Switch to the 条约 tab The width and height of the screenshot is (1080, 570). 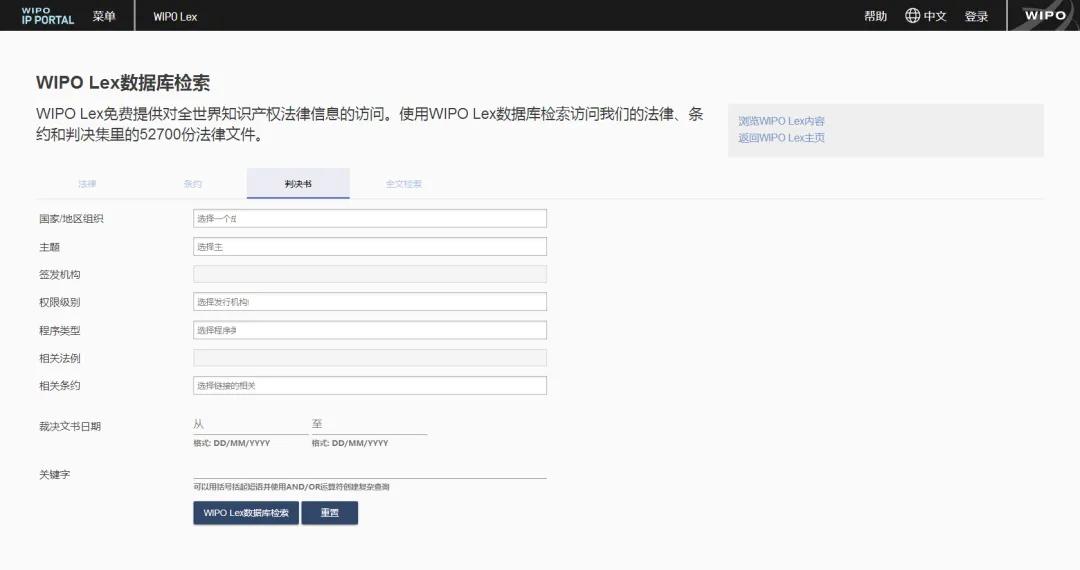pyautogui.click(x=193, y=184)
